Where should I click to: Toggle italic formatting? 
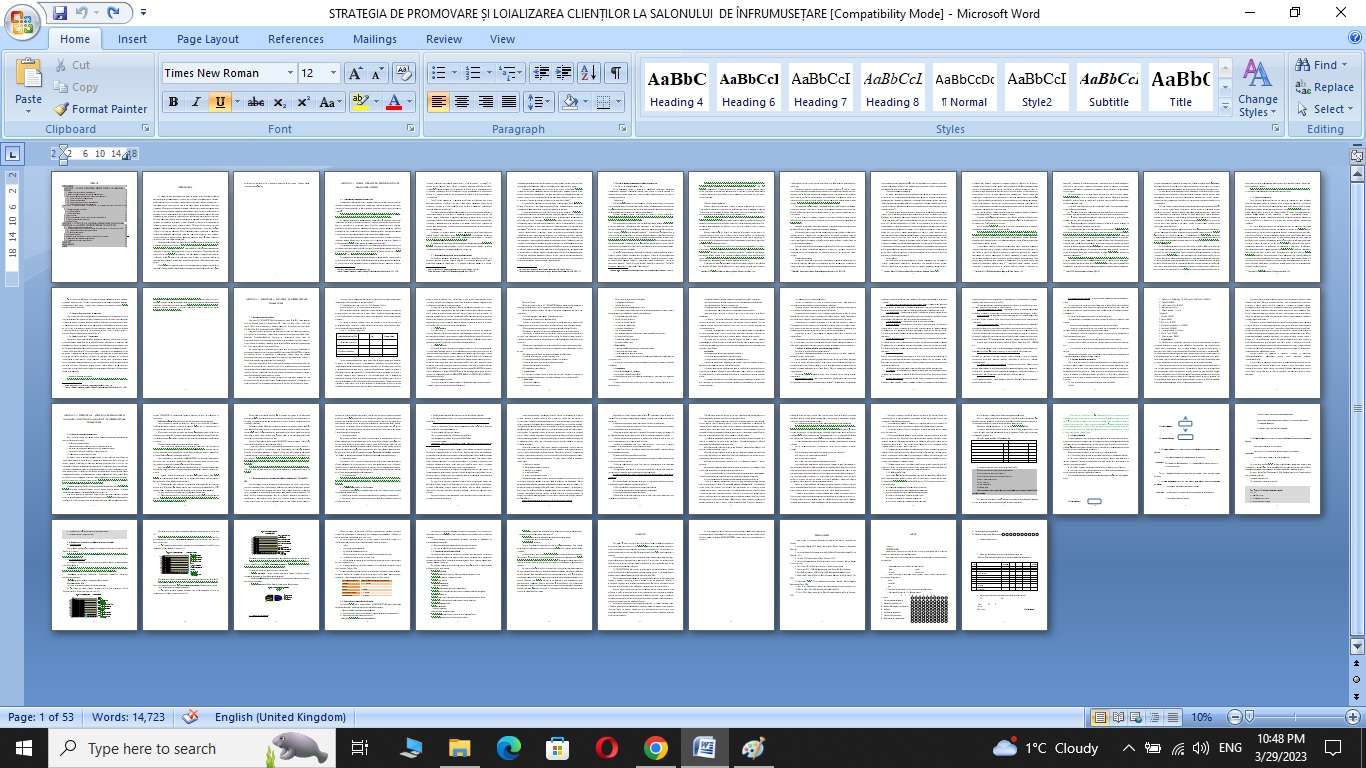pos(196,102)
